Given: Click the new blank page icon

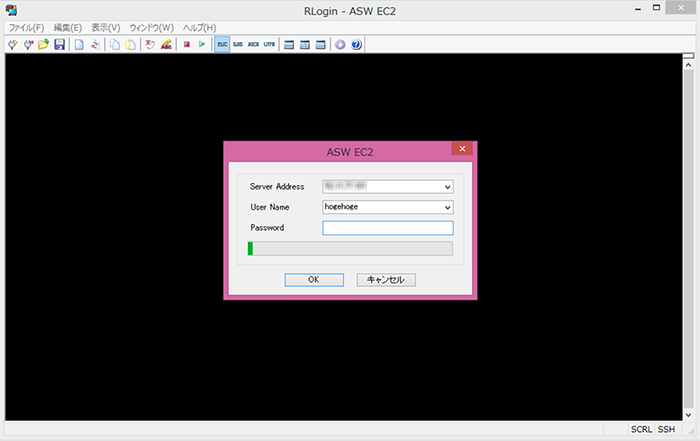Looking at the screenshot, I should pos(79,45).
